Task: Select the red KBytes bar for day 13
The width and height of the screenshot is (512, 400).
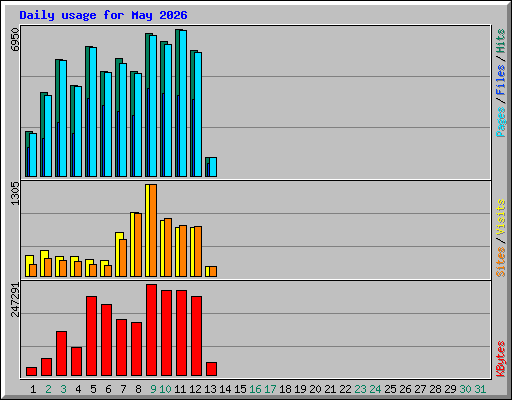Action: tap(211, 369)
